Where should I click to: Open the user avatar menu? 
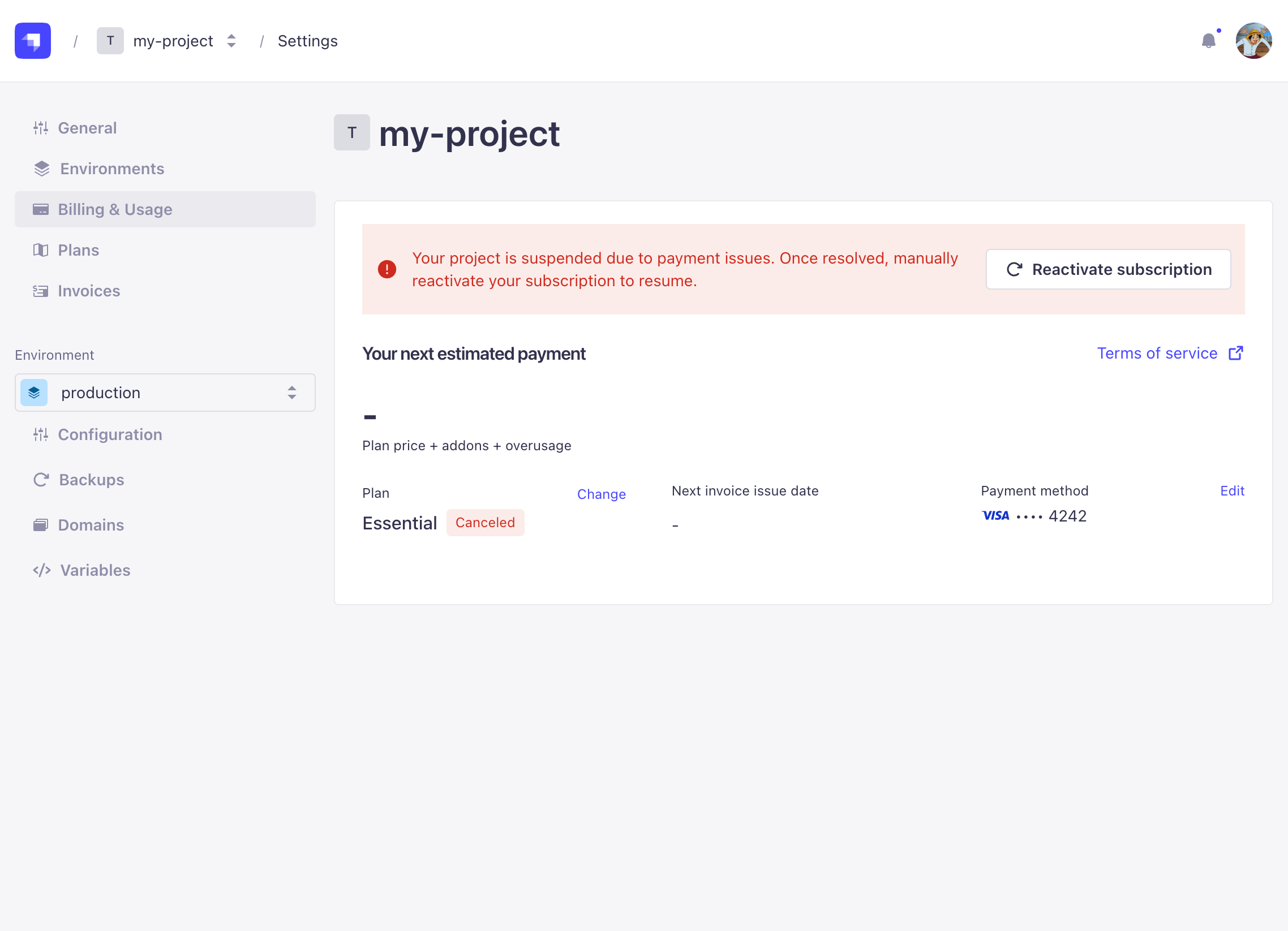[1253, 40]
